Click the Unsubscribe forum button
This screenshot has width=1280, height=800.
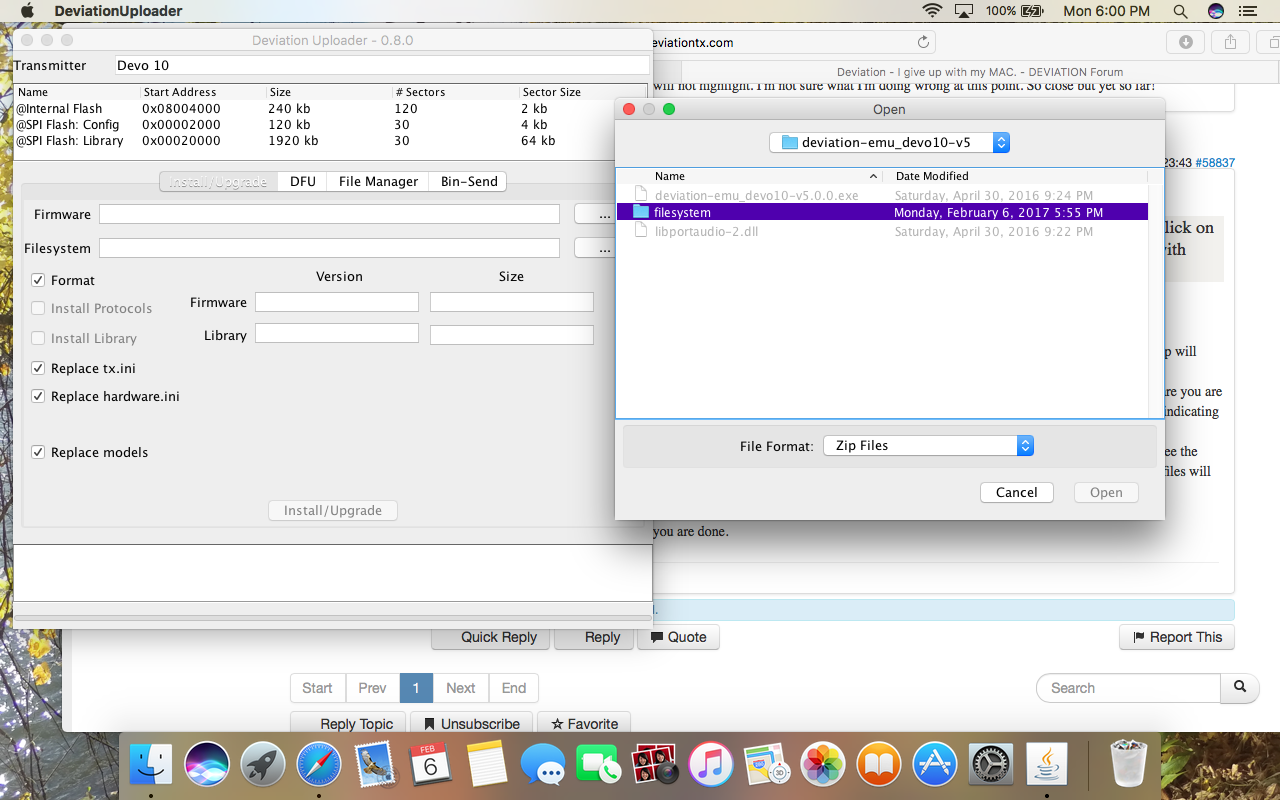pyautogui.click(x=471, y=723)
